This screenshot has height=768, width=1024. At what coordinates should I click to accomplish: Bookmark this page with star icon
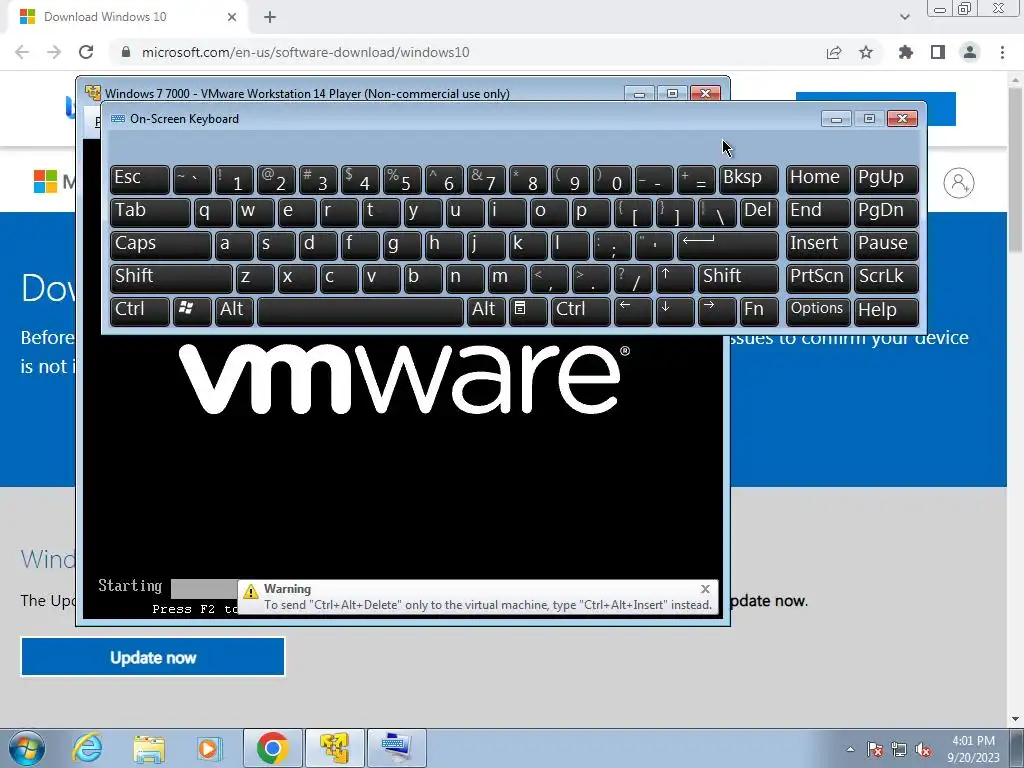coord(866,52)
